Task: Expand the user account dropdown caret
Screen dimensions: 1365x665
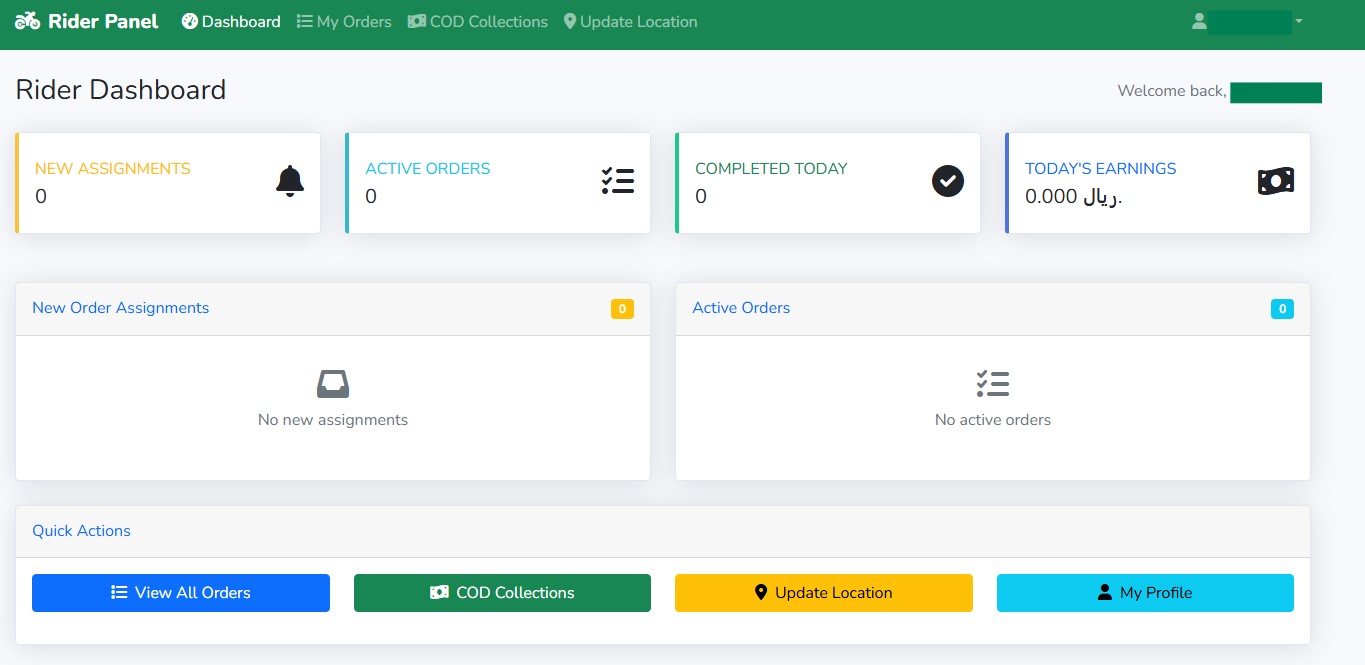Action: [1298, 21]
